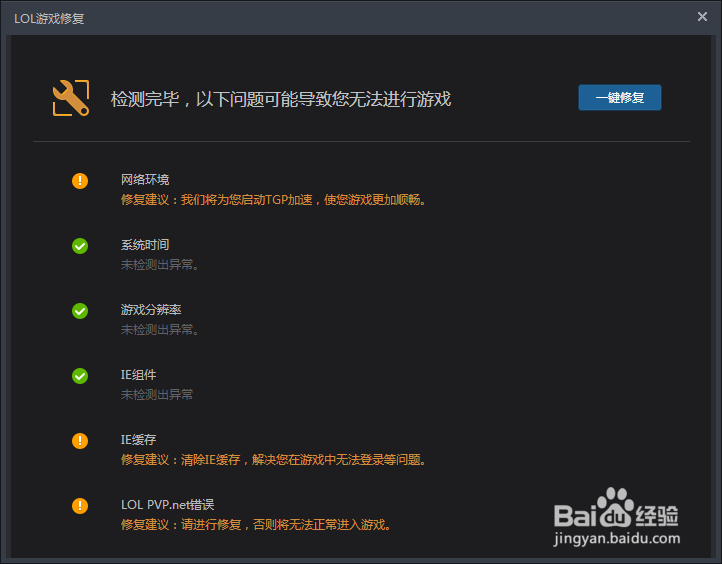Click the orange wrench repair icon

[71, 98]
